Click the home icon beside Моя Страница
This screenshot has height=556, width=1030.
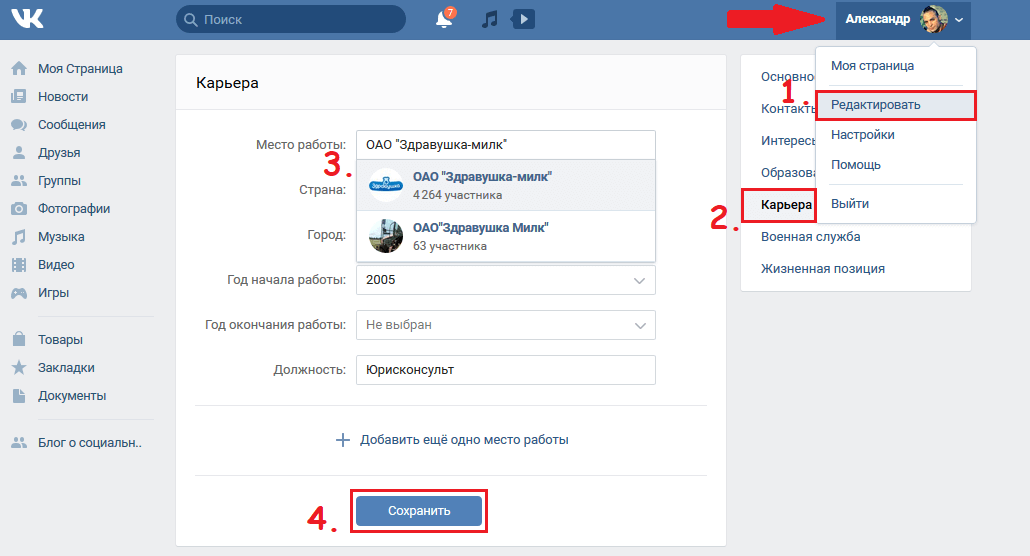click(19, 68)
